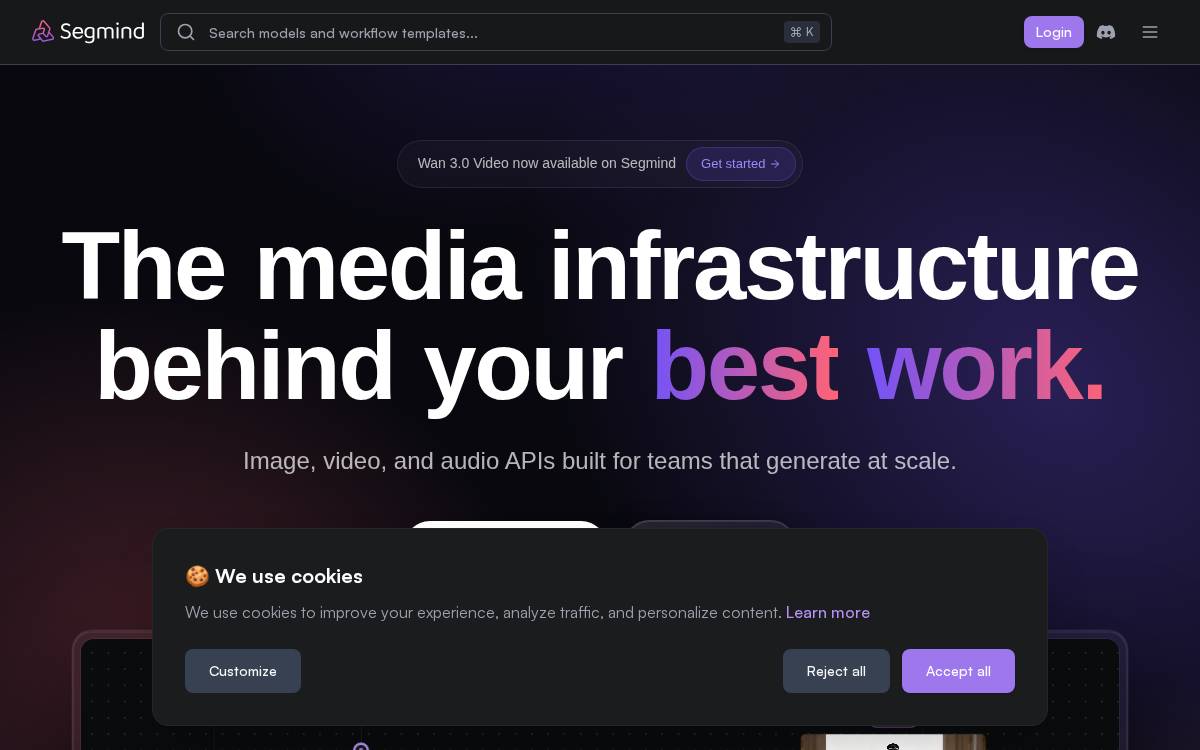Click the Wan 3.0 Video announcement text
Image resolution: width=1200 pixels, height=750 pixels.
point(547,164)
